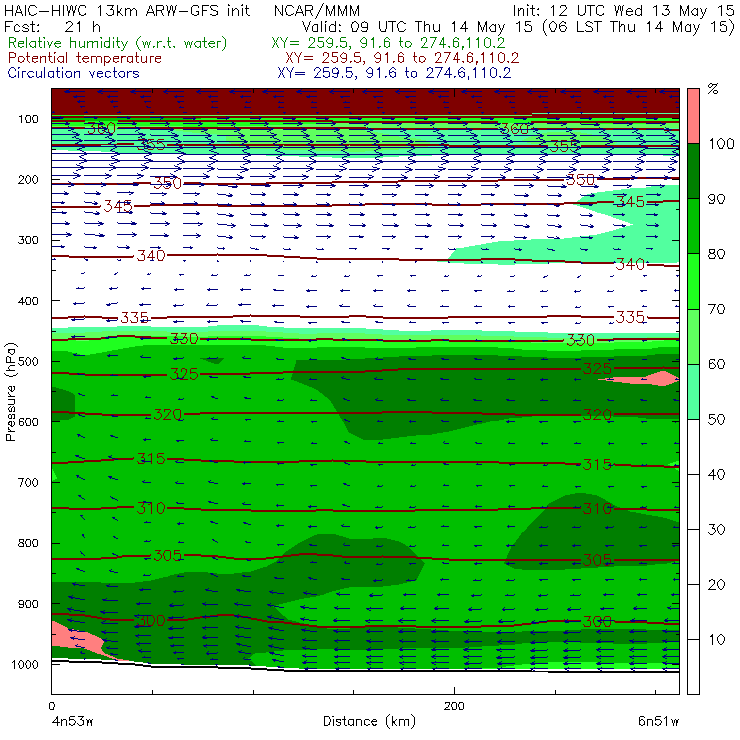Click the '60' color bar scale label
This screenshot has height=740, width=740.
pyautogui.click(x=716, y=364)
